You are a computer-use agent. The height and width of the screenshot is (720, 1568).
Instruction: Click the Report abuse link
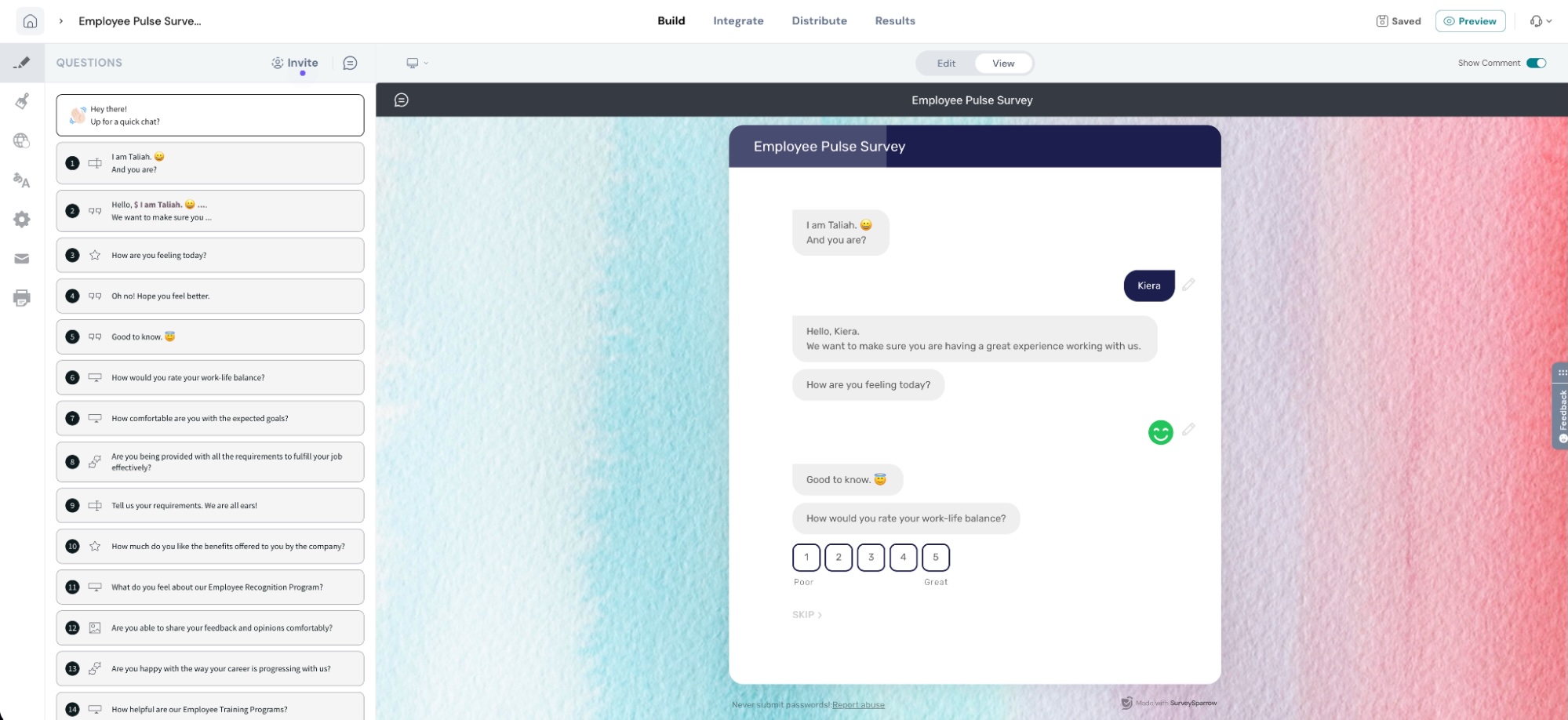(x=860, y=704)
